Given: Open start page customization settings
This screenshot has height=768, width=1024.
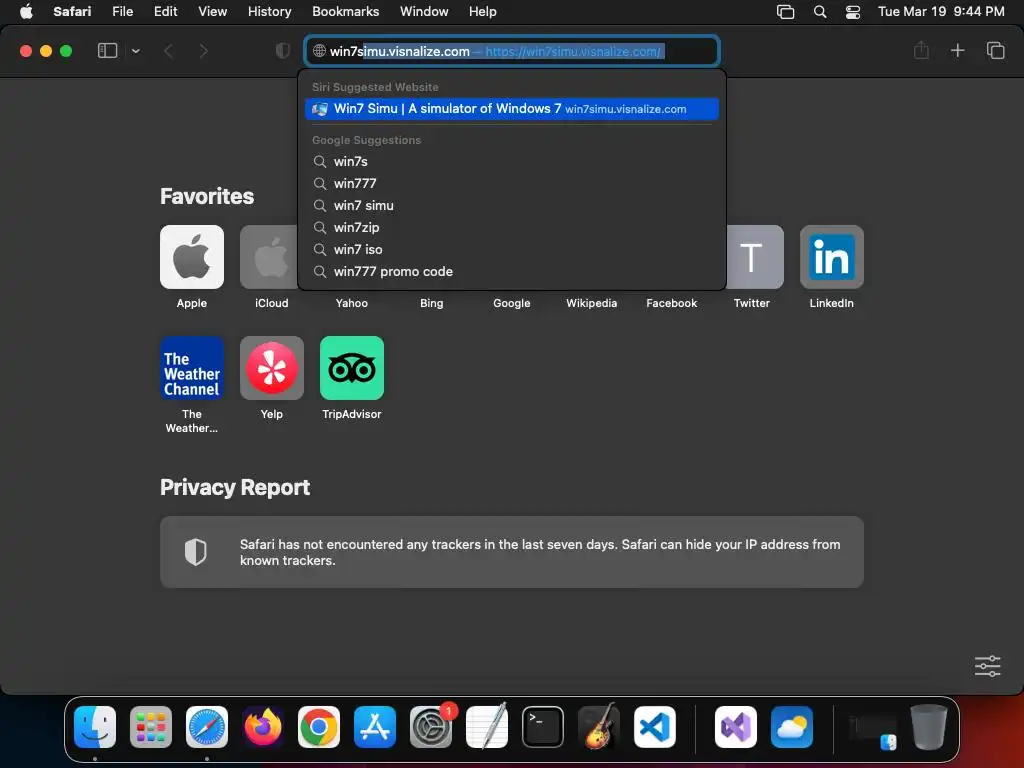Looking at the screenshot, I should pyautogui.click(x=987, y=666).
